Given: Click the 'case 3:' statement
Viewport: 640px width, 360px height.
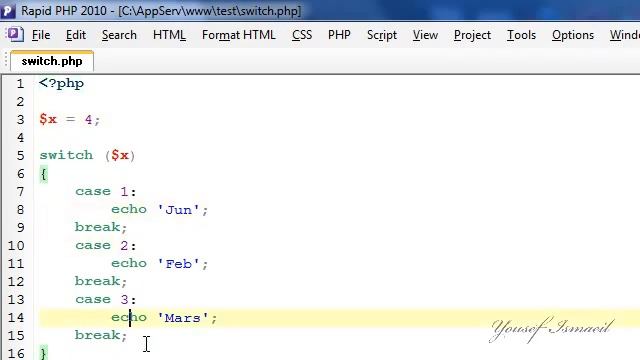Looking at the screenshot, I should coord(106,299).
